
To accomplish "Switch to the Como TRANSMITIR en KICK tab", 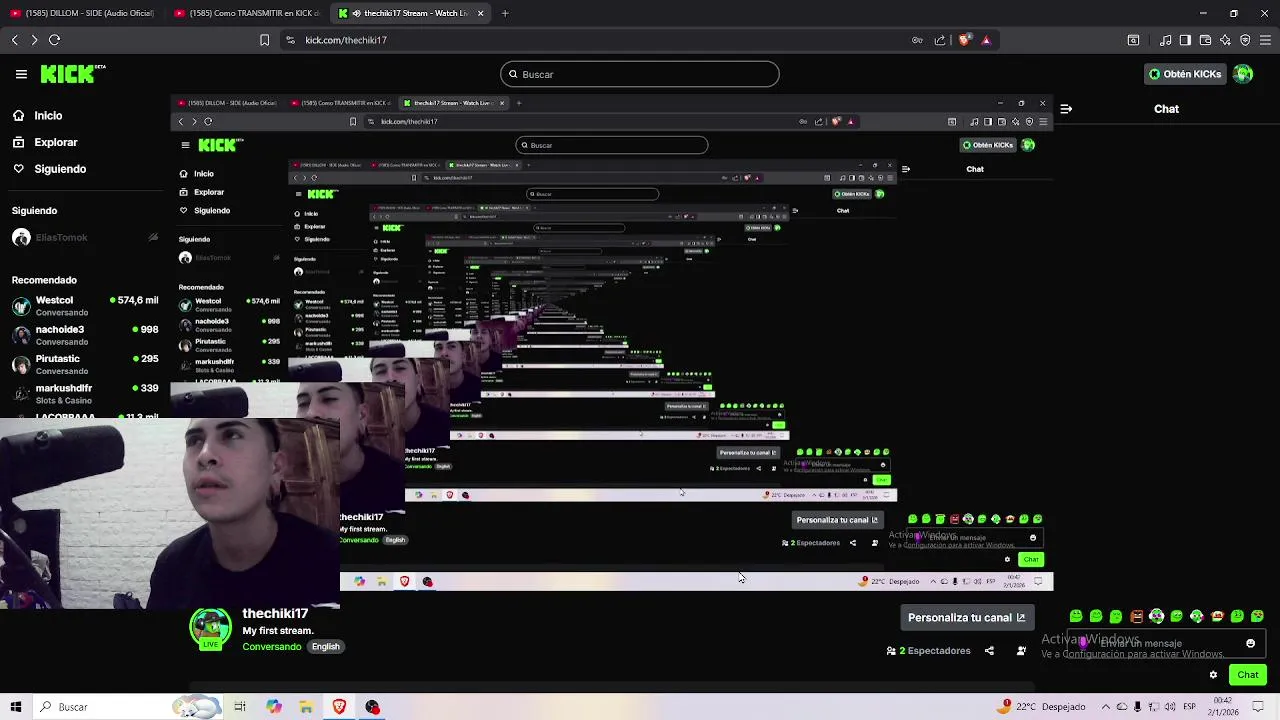I will (246, 13).
